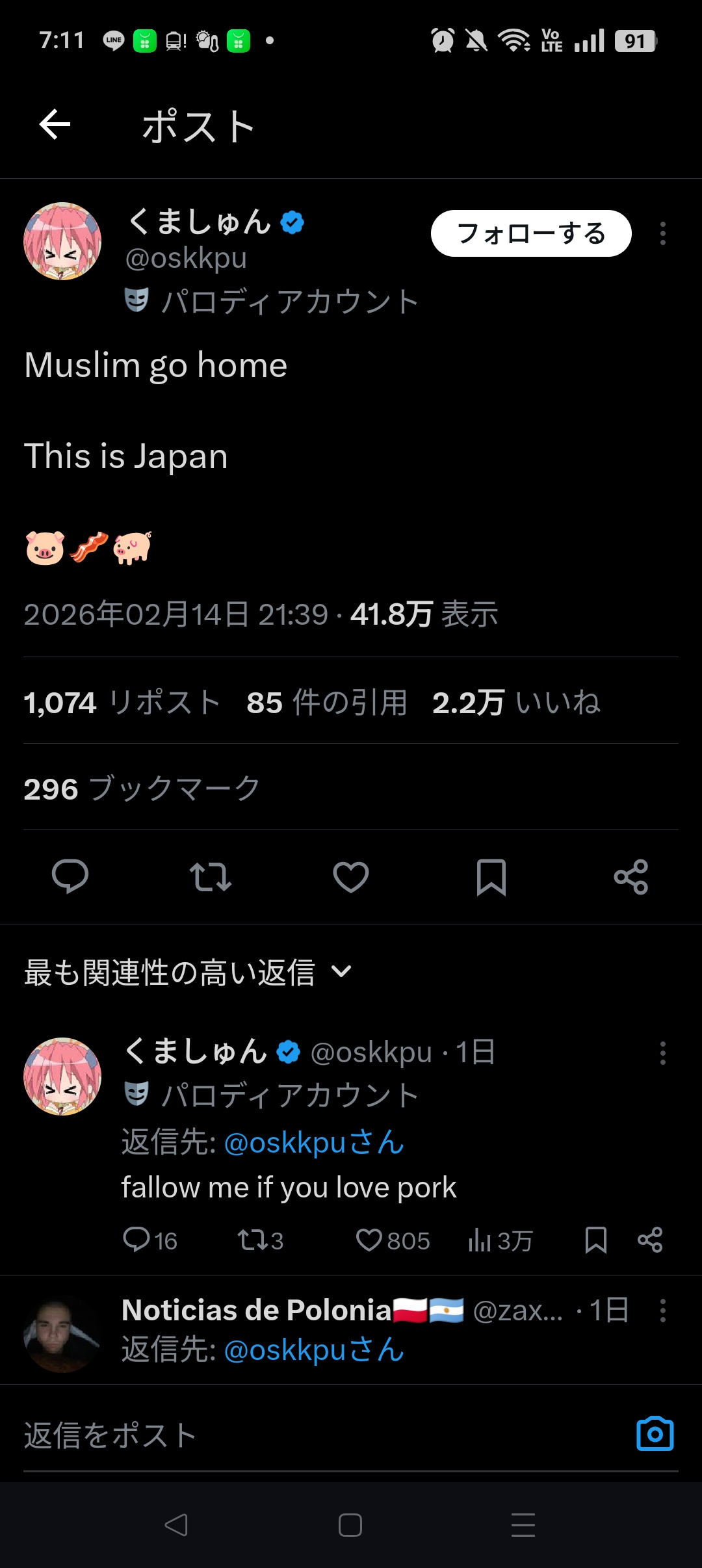
Task: Tap the camera icon in reply bar
Action: [655, 1433]
